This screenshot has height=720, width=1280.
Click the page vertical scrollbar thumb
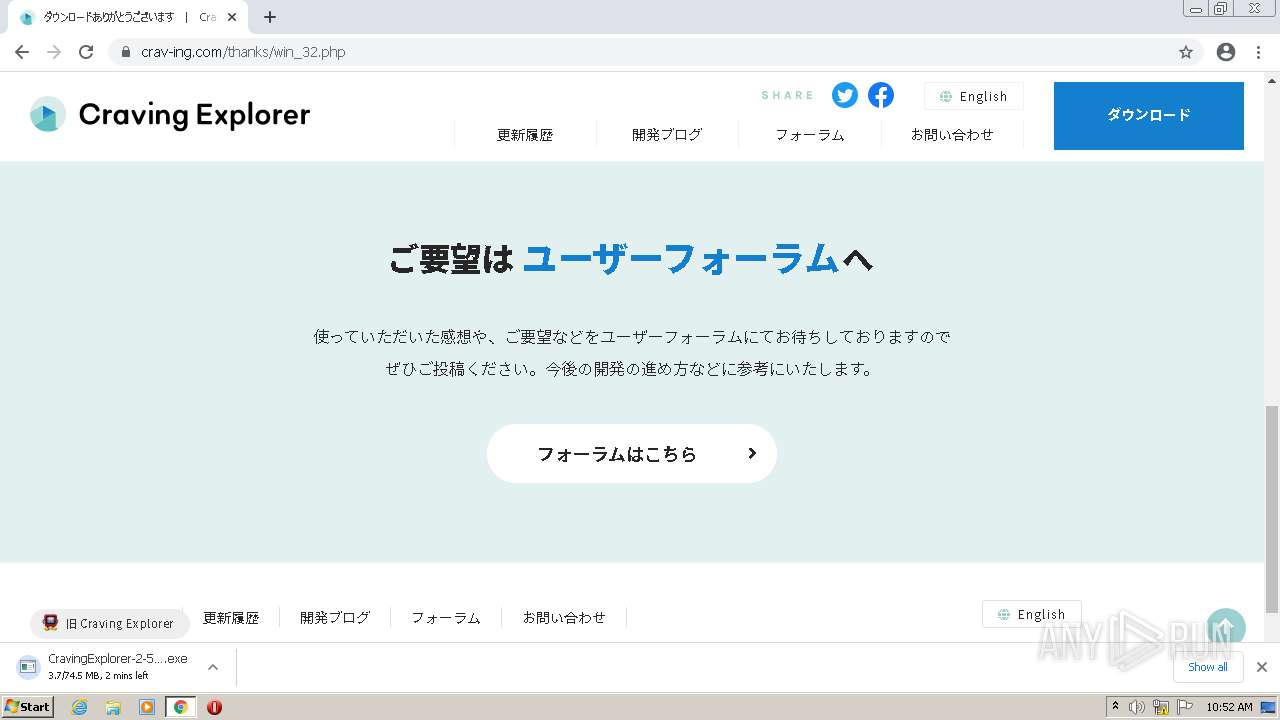click(x=1272, y=509)
